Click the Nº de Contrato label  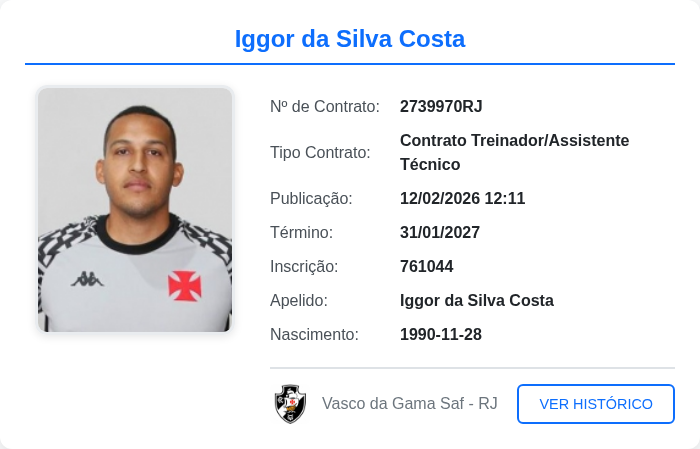[x=325, y=107]
